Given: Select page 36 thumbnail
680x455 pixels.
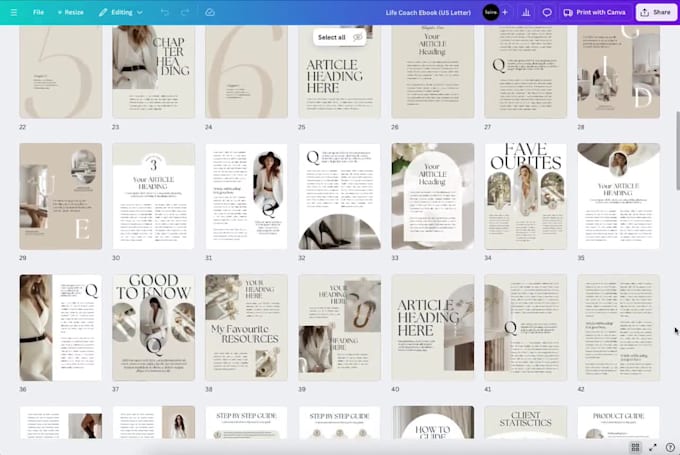Looking at the screenshot, I should (61, 327).
